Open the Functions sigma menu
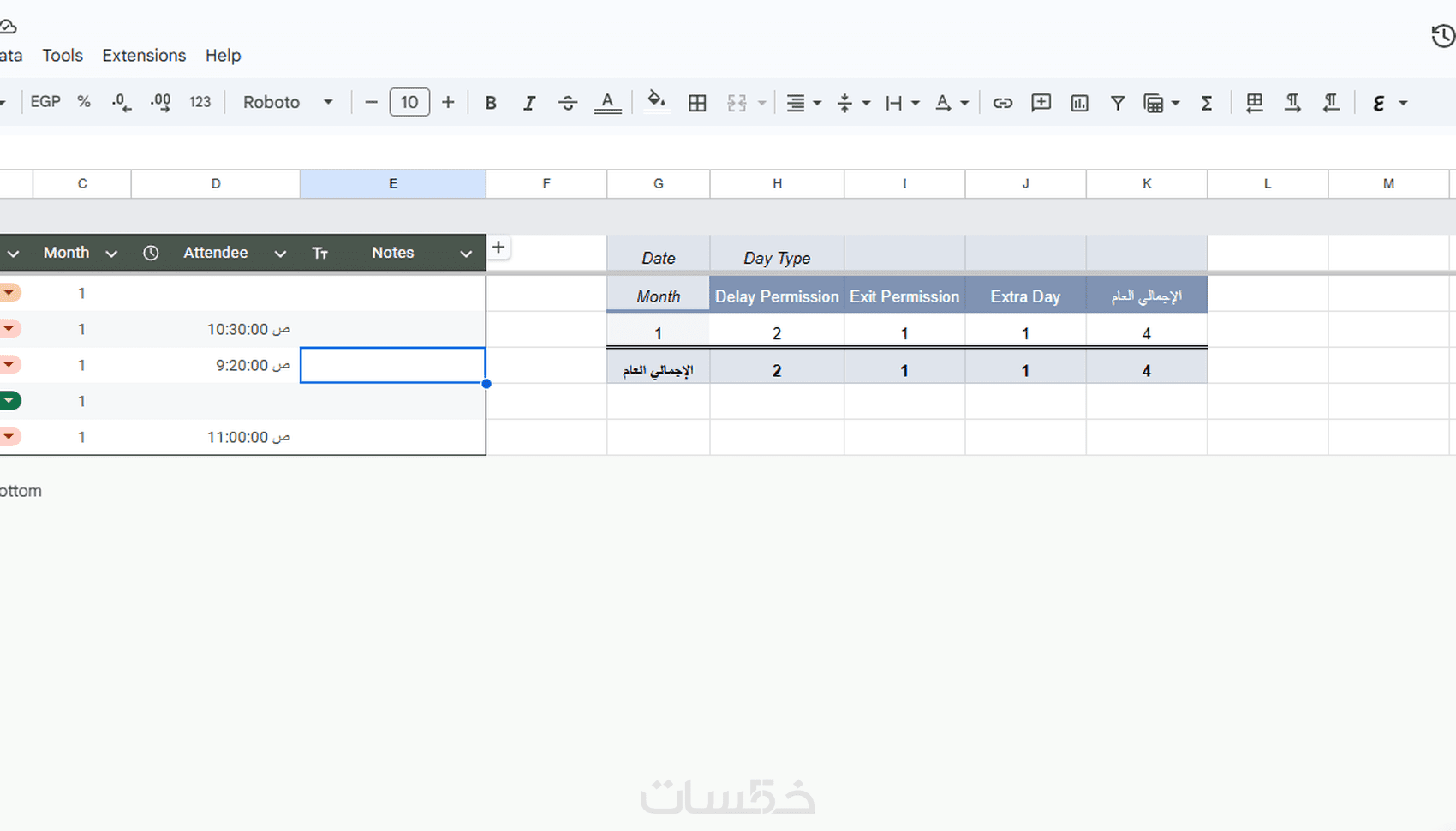This screenshot has width=1456, height=831. click(x=1206, y=103)
